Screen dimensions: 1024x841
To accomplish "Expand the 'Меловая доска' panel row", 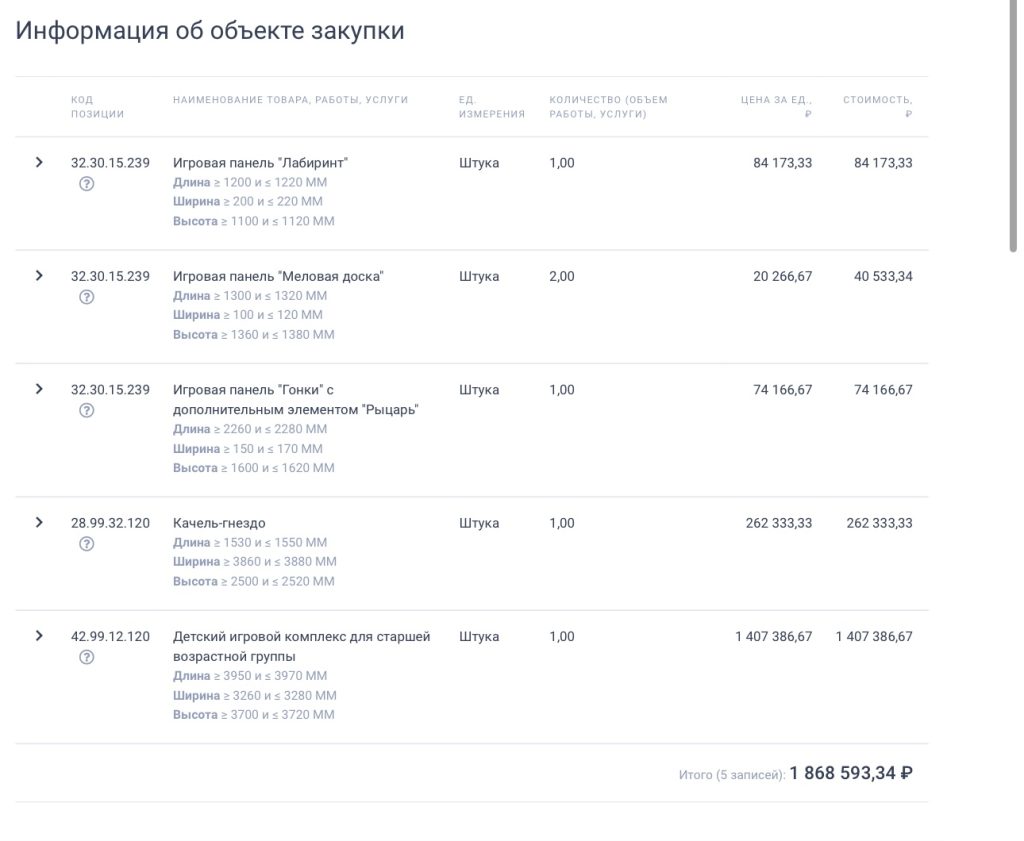I will tap(39, 276).
